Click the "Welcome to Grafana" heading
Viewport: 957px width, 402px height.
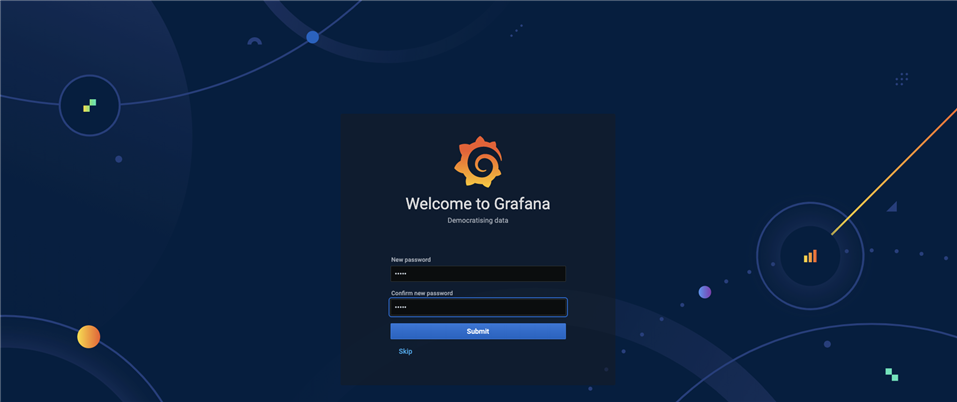point(478,204)
